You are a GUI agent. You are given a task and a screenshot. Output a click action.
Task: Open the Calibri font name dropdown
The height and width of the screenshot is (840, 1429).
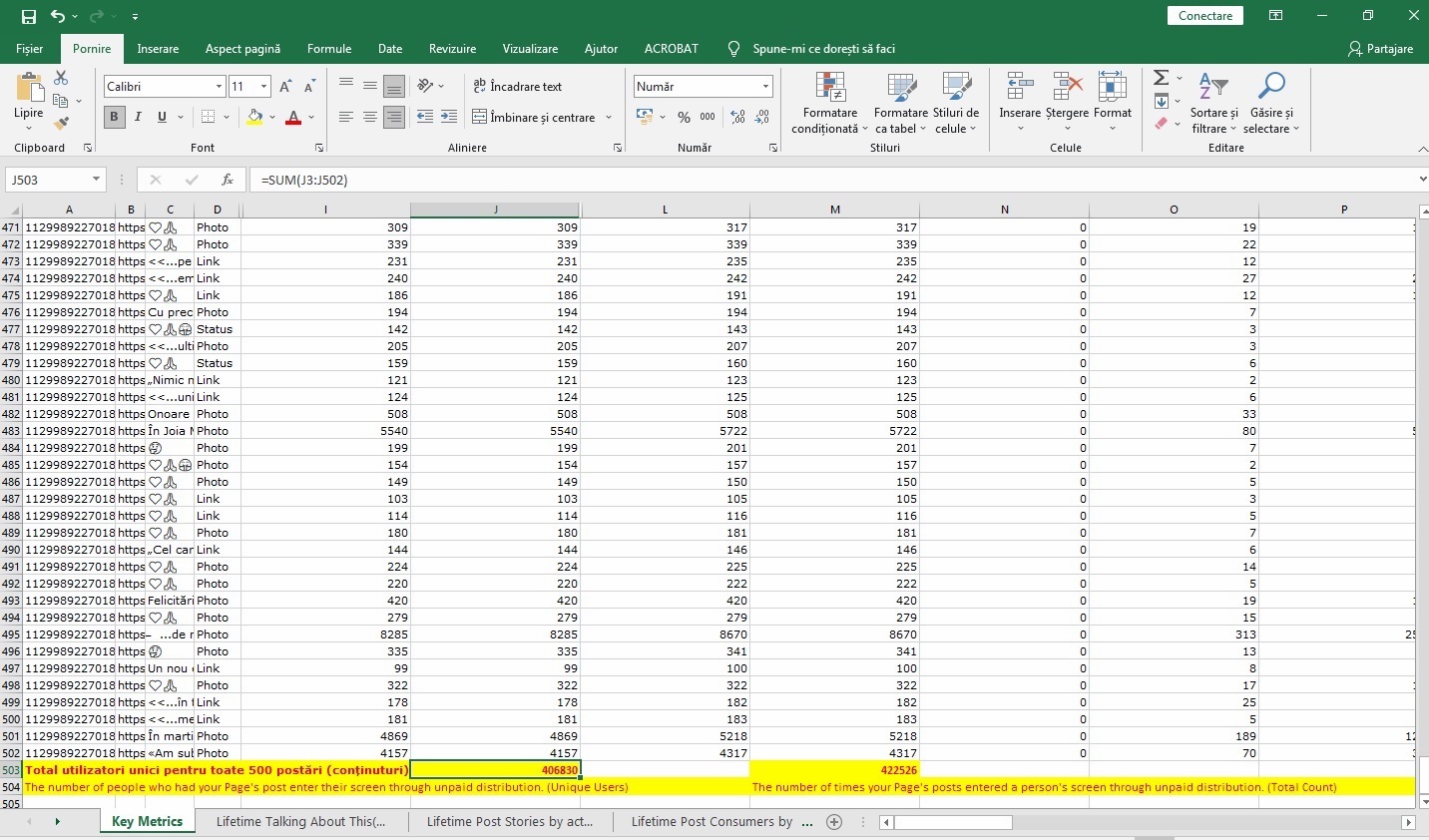tap(219, 87)
